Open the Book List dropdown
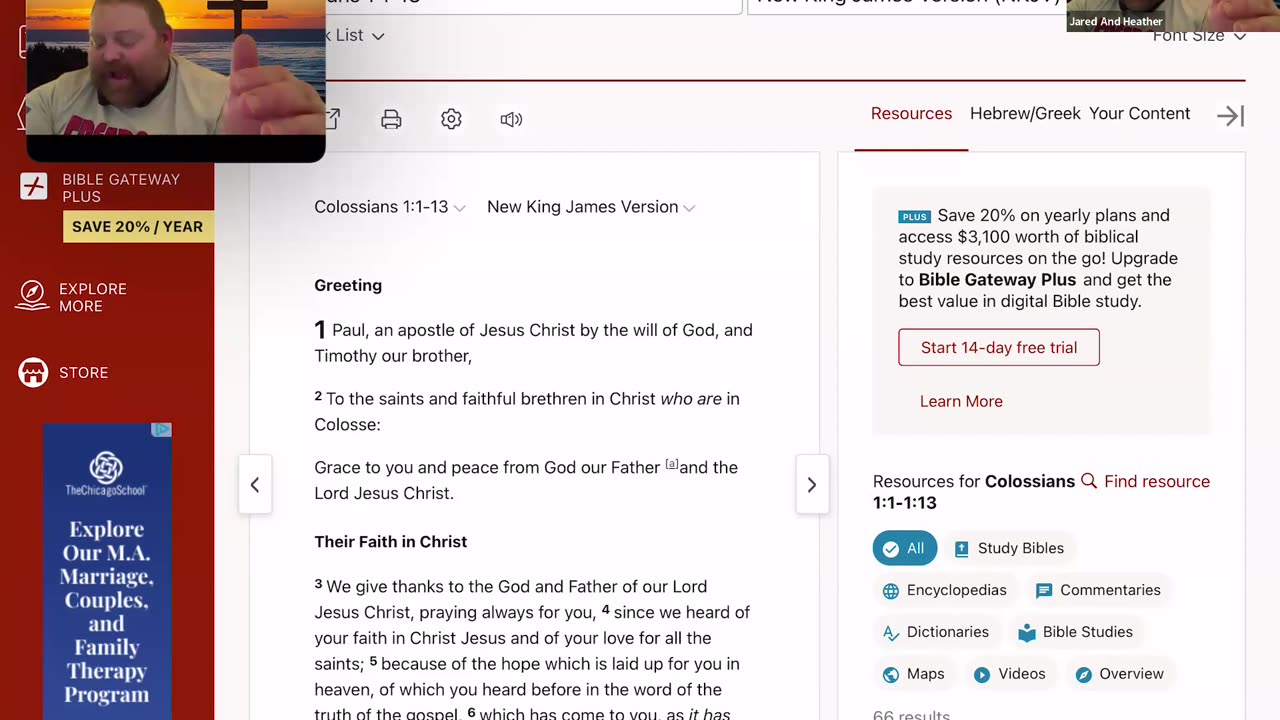The height and width of the screenshot is (720, 1280). click(x=355, y=35)
